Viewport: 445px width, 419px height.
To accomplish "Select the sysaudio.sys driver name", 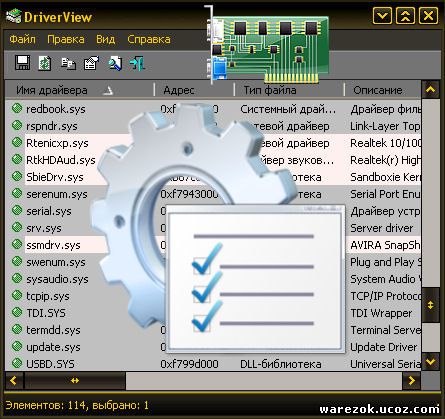I will (57, 279).
